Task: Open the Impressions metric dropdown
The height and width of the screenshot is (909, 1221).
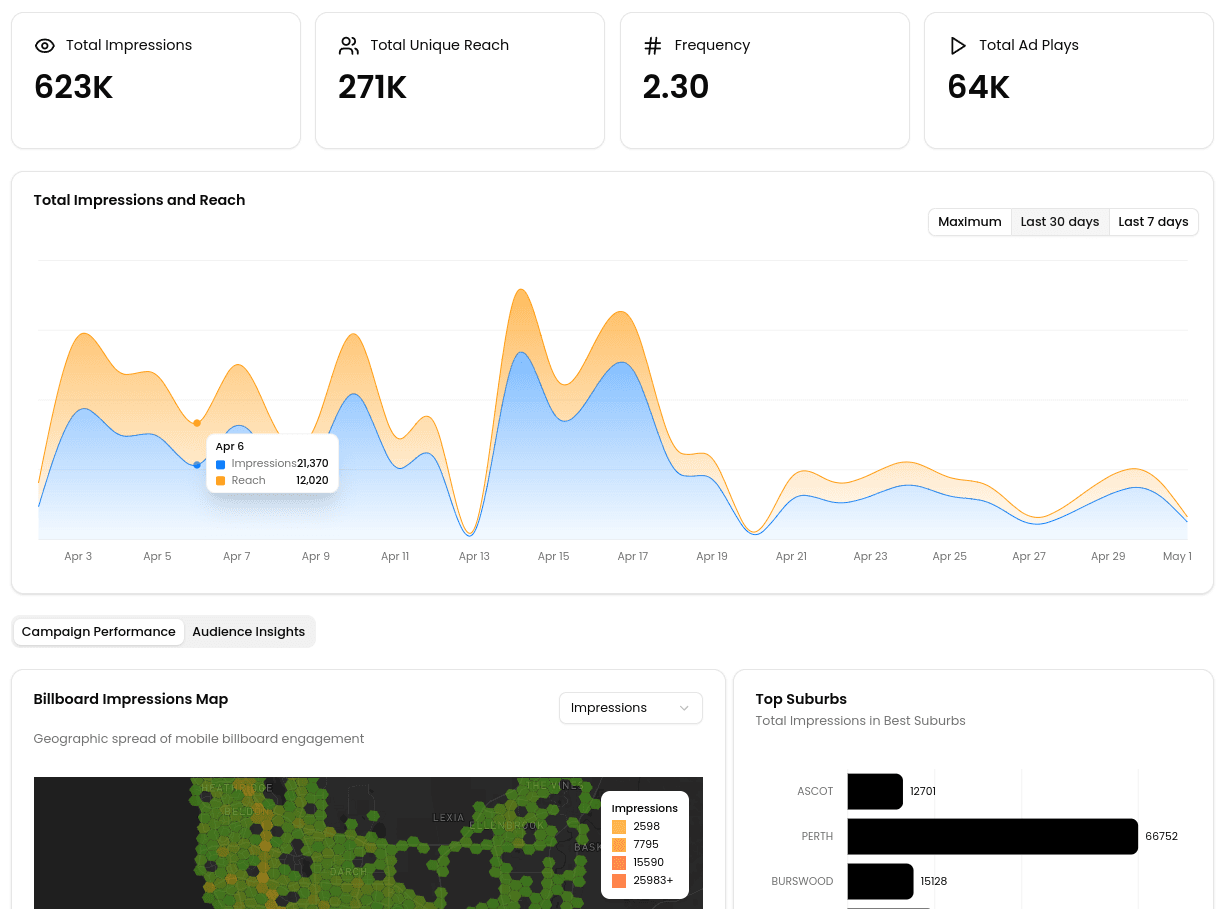Action: [630, 707]
